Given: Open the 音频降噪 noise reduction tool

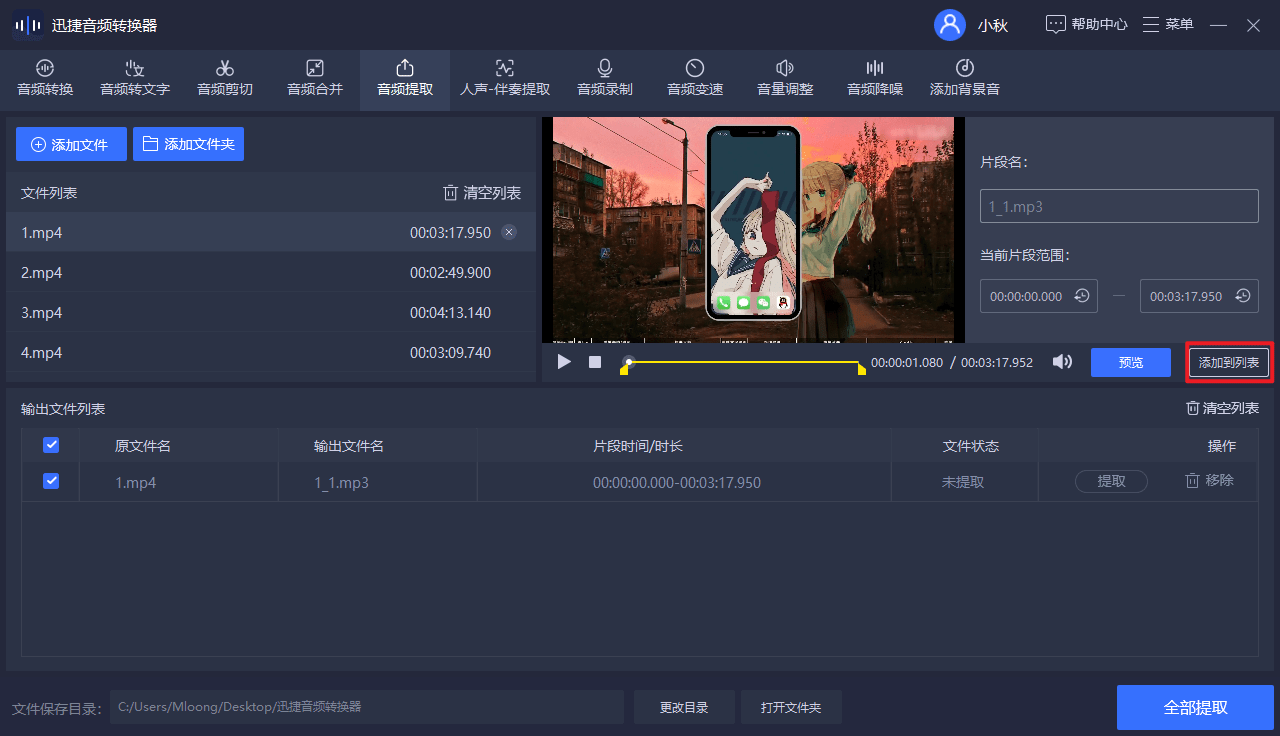Looking at the screenshot, I should pyautogui.click(x=874, y=79).
